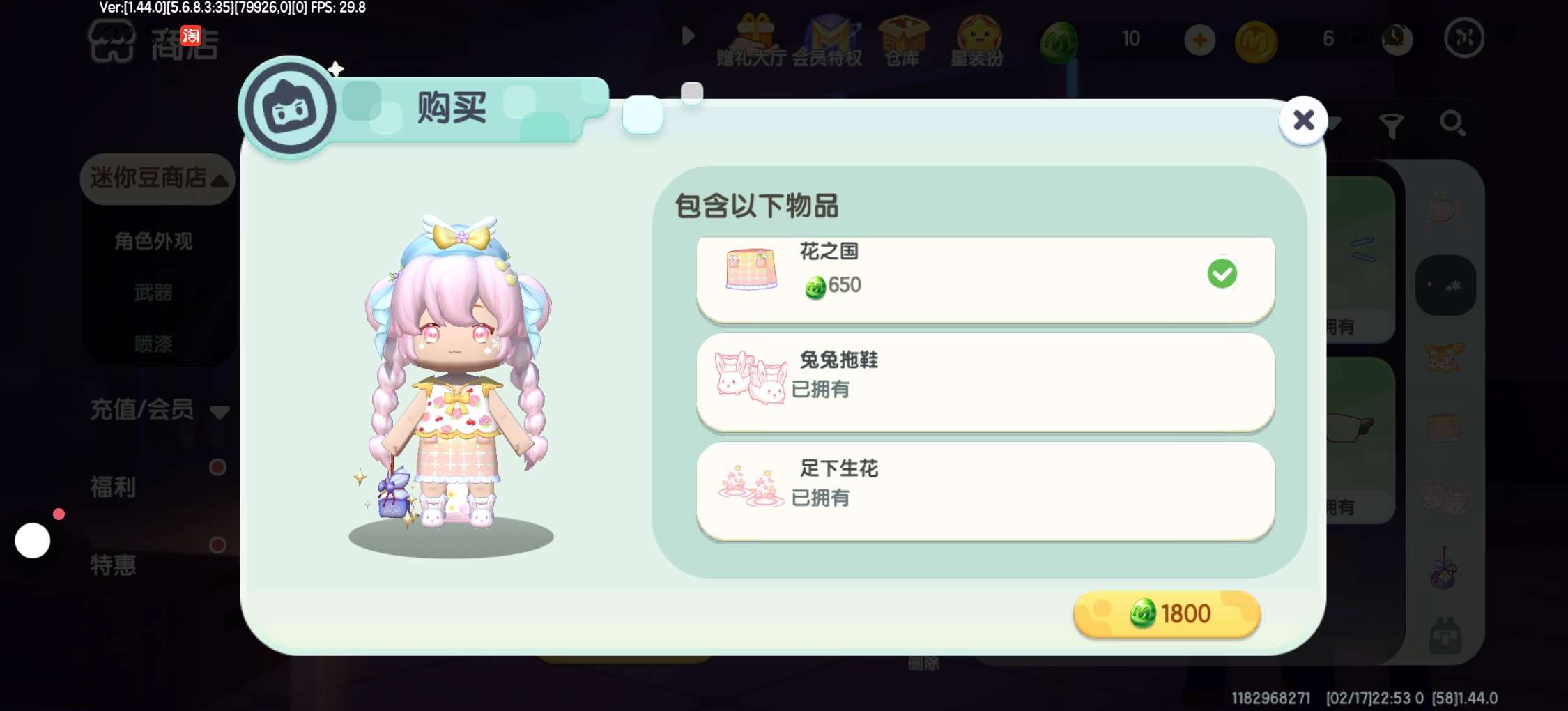Tap the top bar play arrow
Screen dimensions: 1568x711
pyautogui.click(x=689, y=36)
